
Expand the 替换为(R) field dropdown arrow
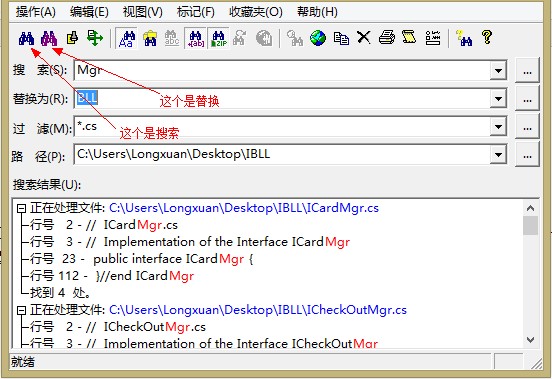498,99
